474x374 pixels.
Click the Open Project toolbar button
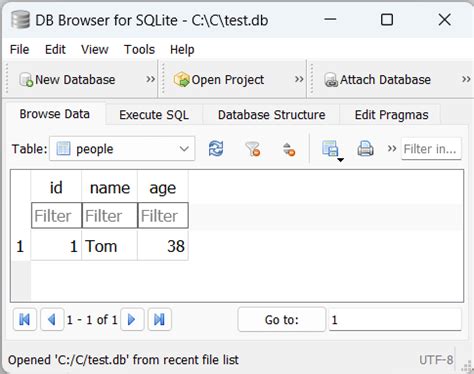point(219,80)
